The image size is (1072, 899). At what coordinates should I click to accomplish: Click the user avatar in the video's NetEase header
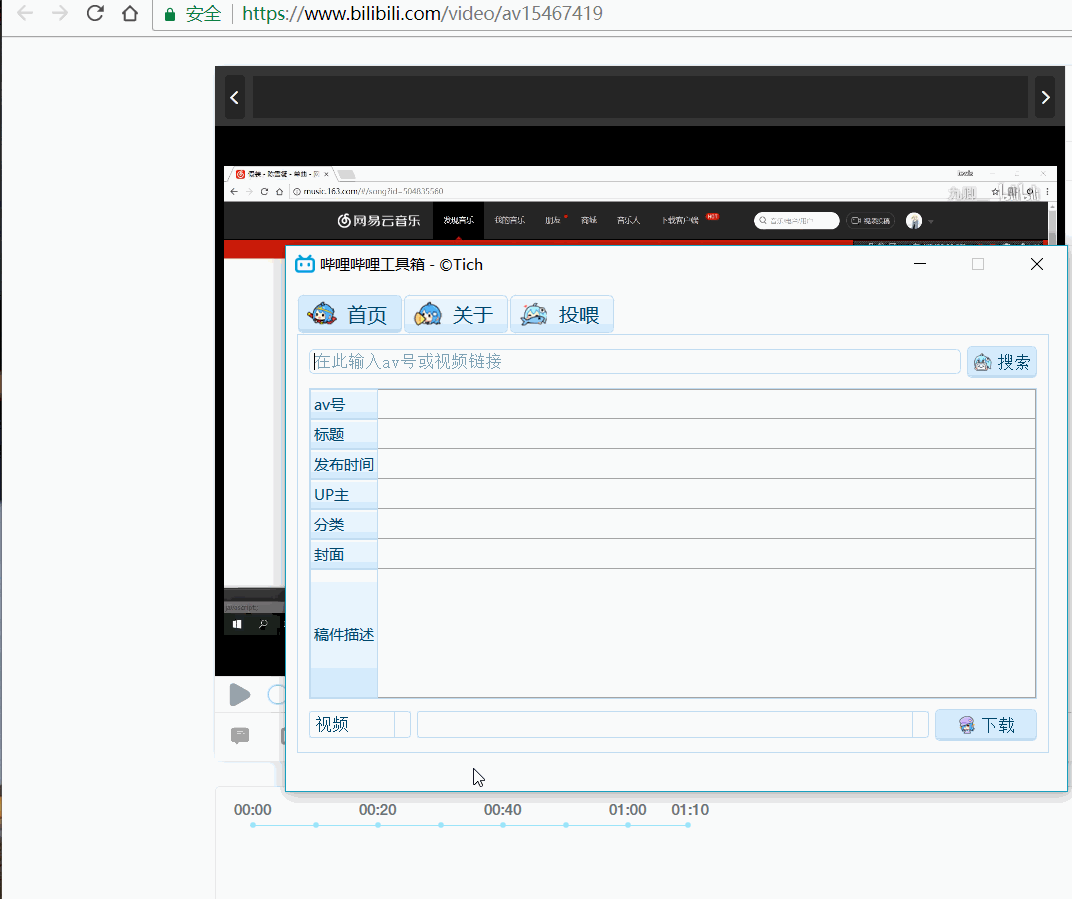point(913,220)
